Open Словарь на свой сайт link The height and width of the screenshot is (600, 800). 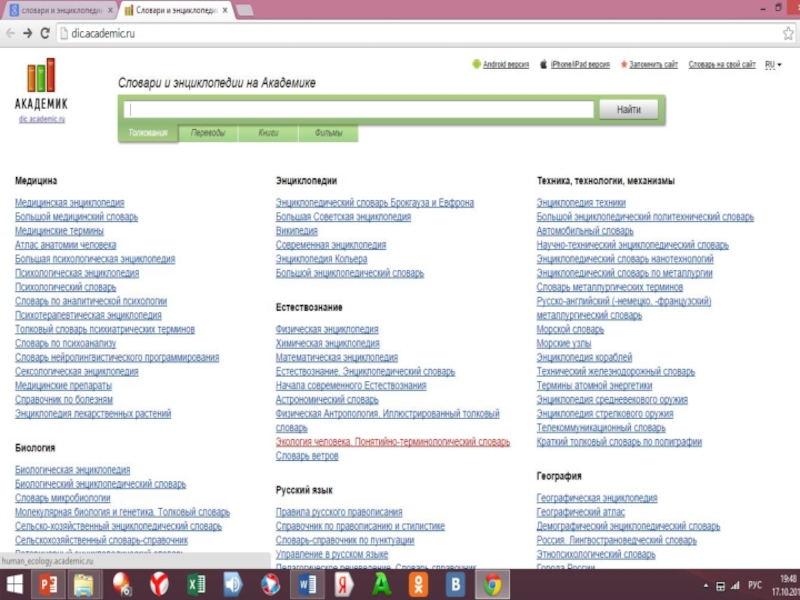(722, 64)
